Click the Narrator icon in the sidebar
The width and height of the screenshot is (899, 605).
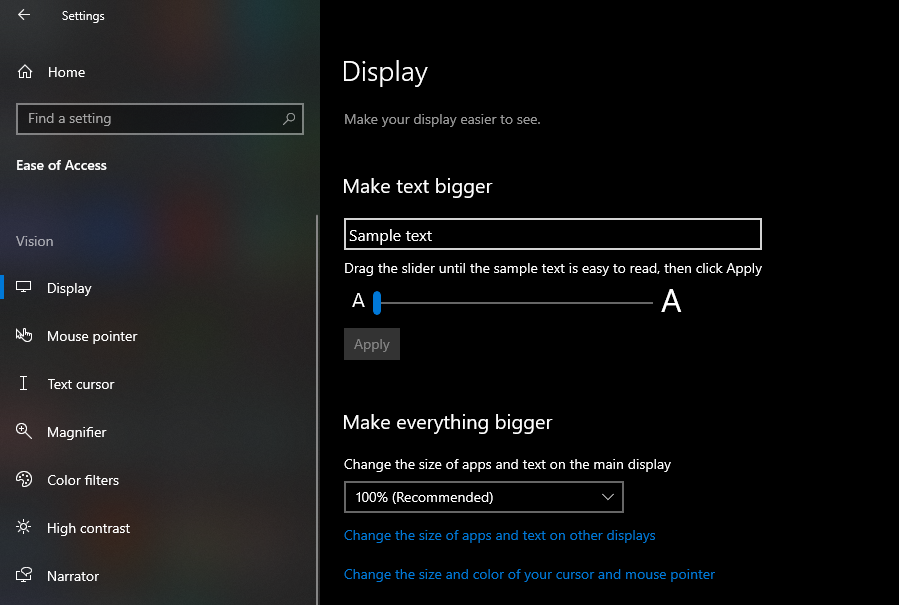coord(22,576)
